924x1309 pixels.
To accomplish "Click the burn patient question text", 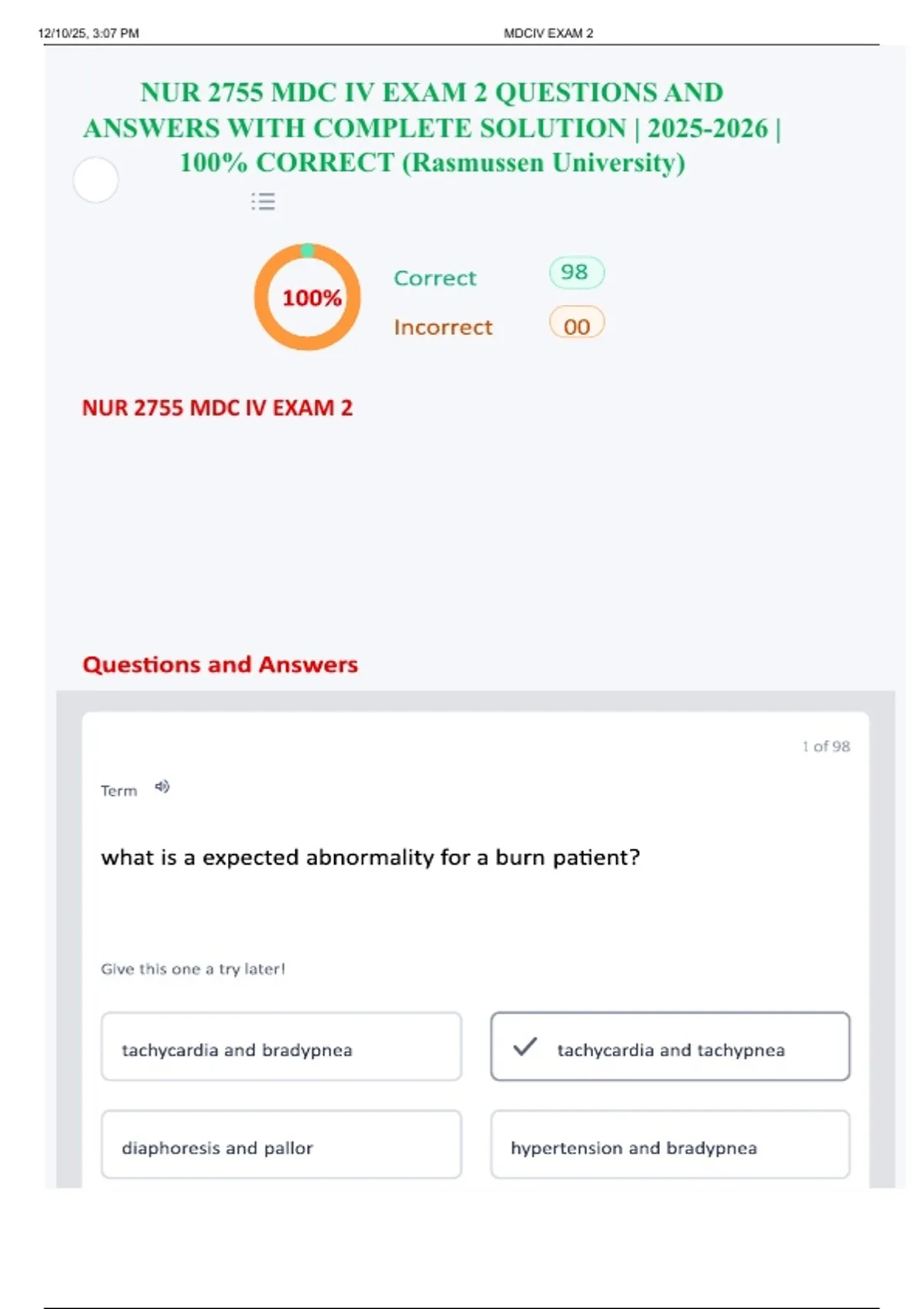I will (x=370, y=858).
